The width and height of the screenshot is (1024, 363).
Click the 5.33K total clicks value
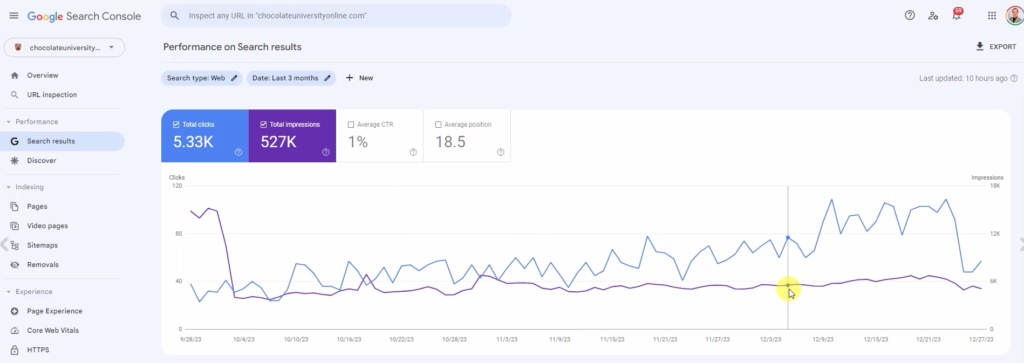193,142
